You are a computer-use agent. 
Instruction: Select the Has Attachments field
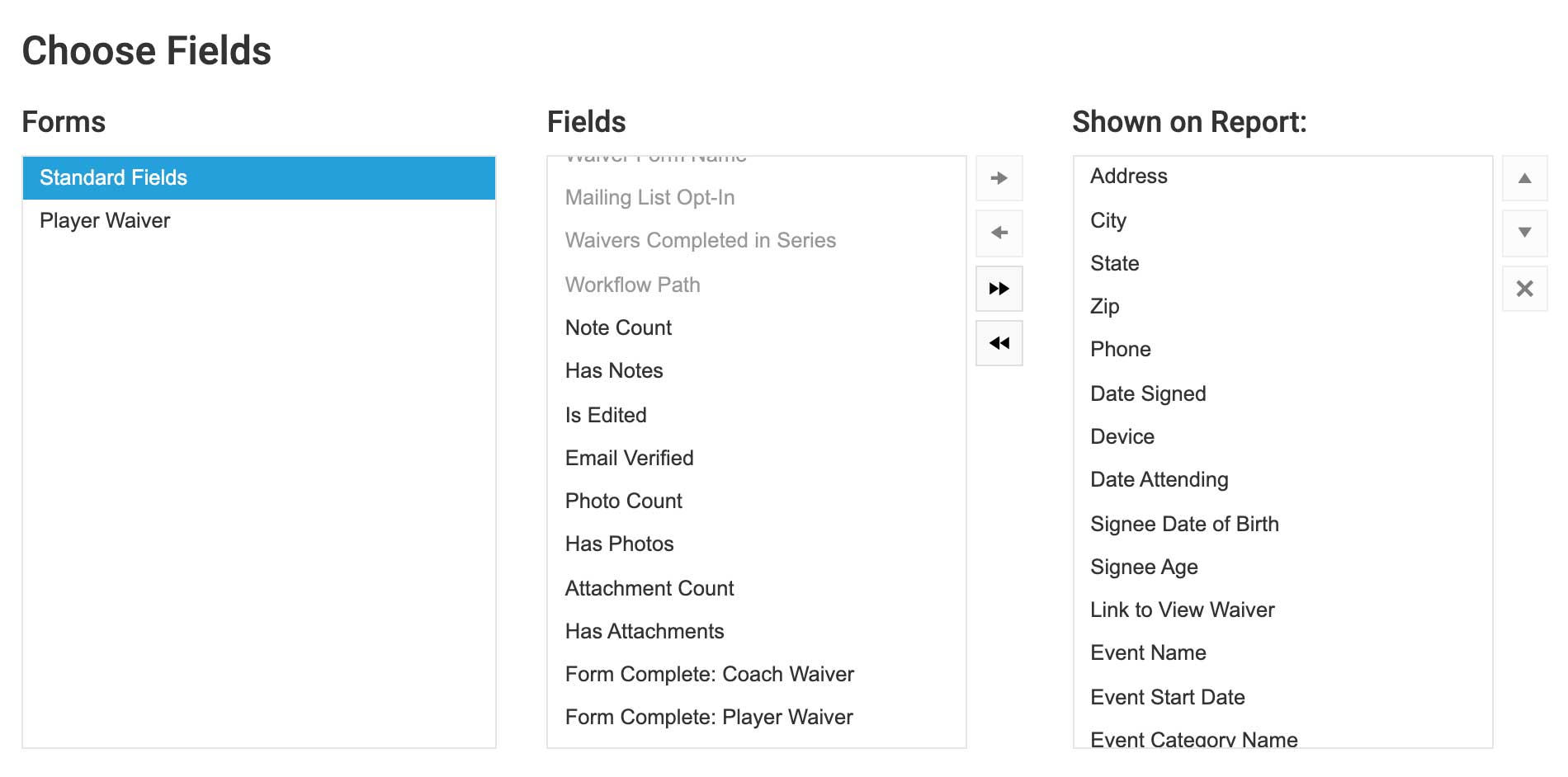(644, 631)
